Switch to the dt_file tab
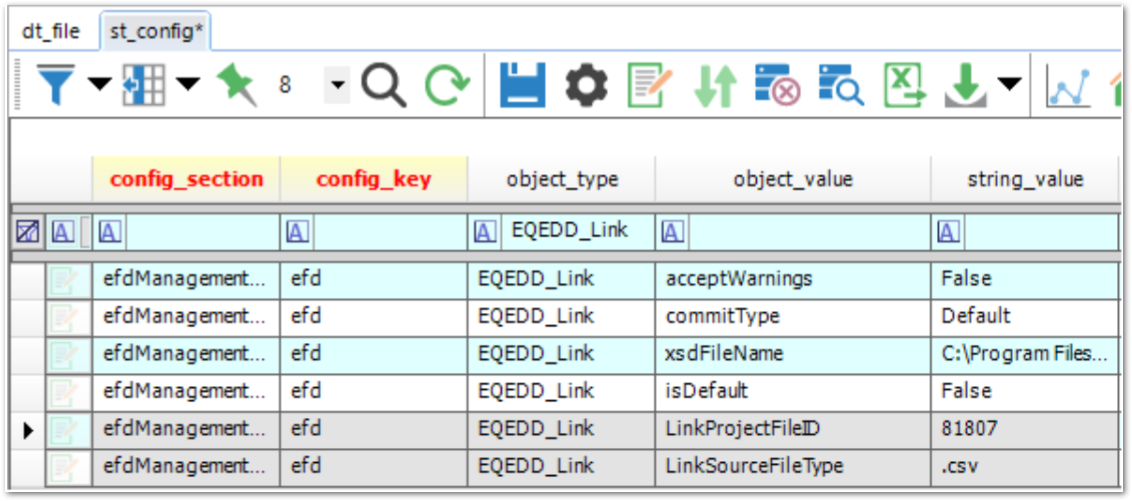The image size is (1132, 501). click(x=51, y=32)
